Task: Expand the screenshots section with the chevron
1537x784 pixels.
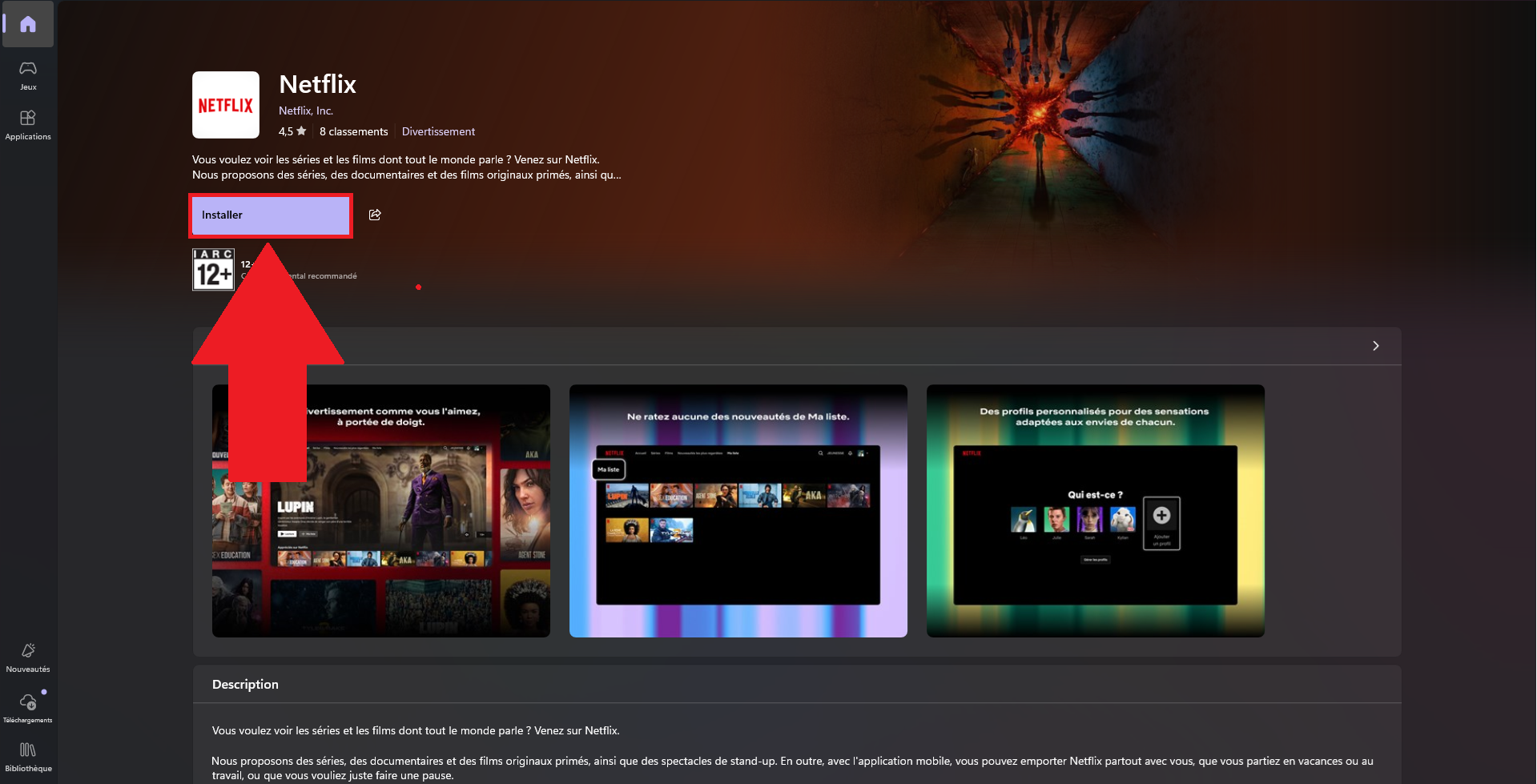Action: [1376, 346]
